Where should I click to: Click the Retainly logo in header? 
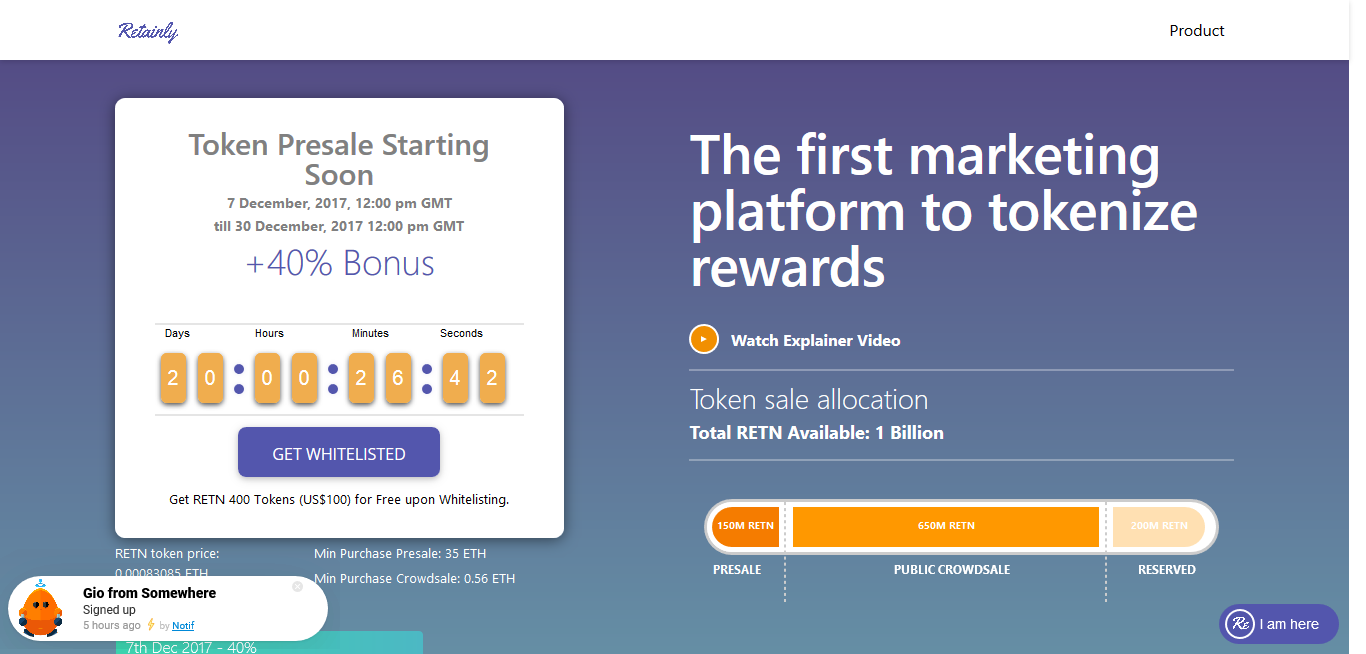click(x=148, y=31)
